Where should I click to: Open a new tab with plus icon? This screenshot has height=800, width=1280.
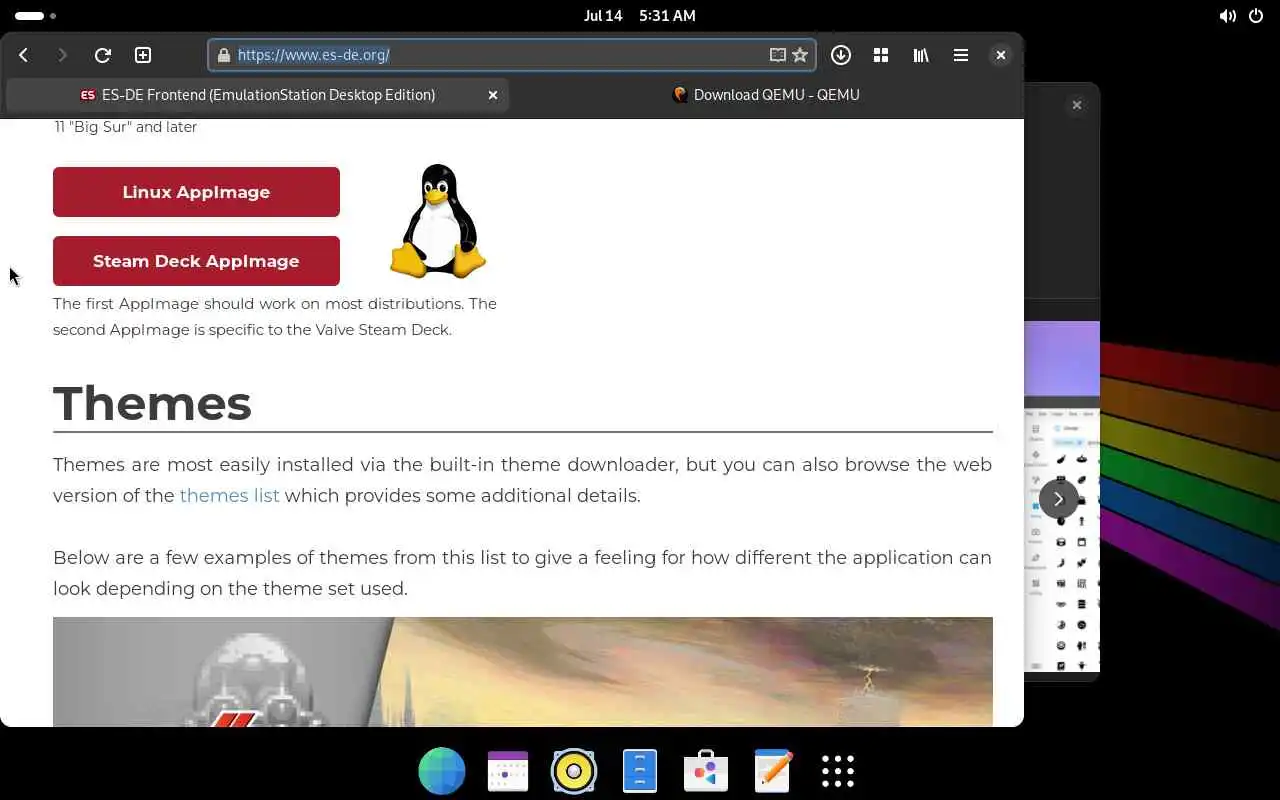143,55
